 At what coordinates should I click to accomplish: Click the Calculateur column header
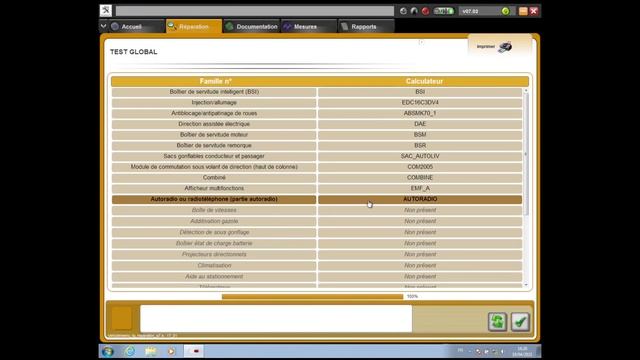point(424,81)
